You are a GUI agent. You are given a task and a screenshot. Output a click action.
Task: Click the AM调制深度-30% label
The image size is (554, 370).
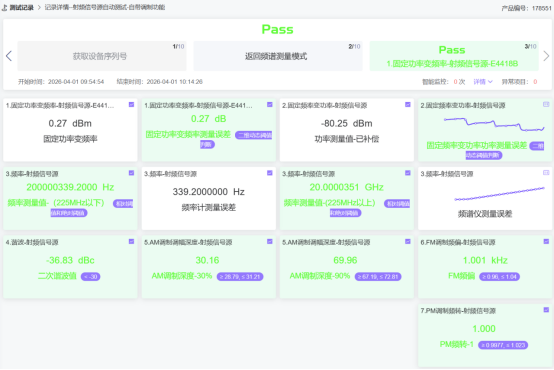[x=182, y=276]
